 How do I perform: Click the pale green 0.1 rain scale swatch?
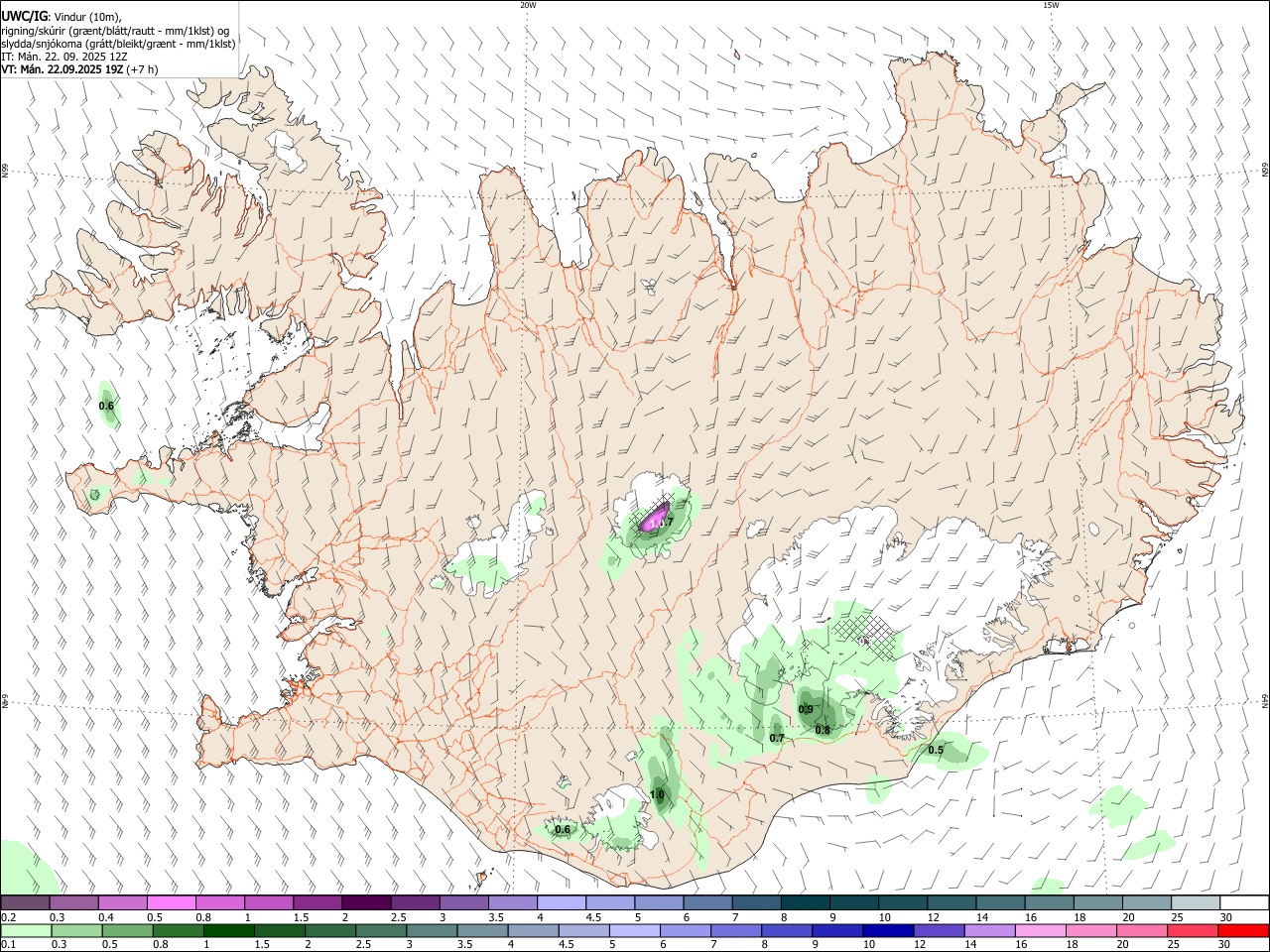pos(26,930)
